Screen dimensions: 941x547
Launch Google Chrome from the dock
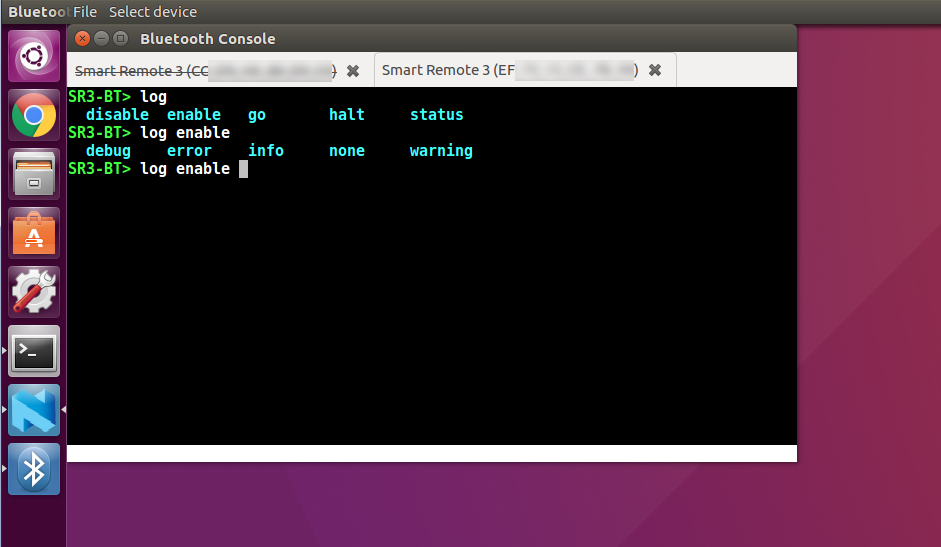34,115
